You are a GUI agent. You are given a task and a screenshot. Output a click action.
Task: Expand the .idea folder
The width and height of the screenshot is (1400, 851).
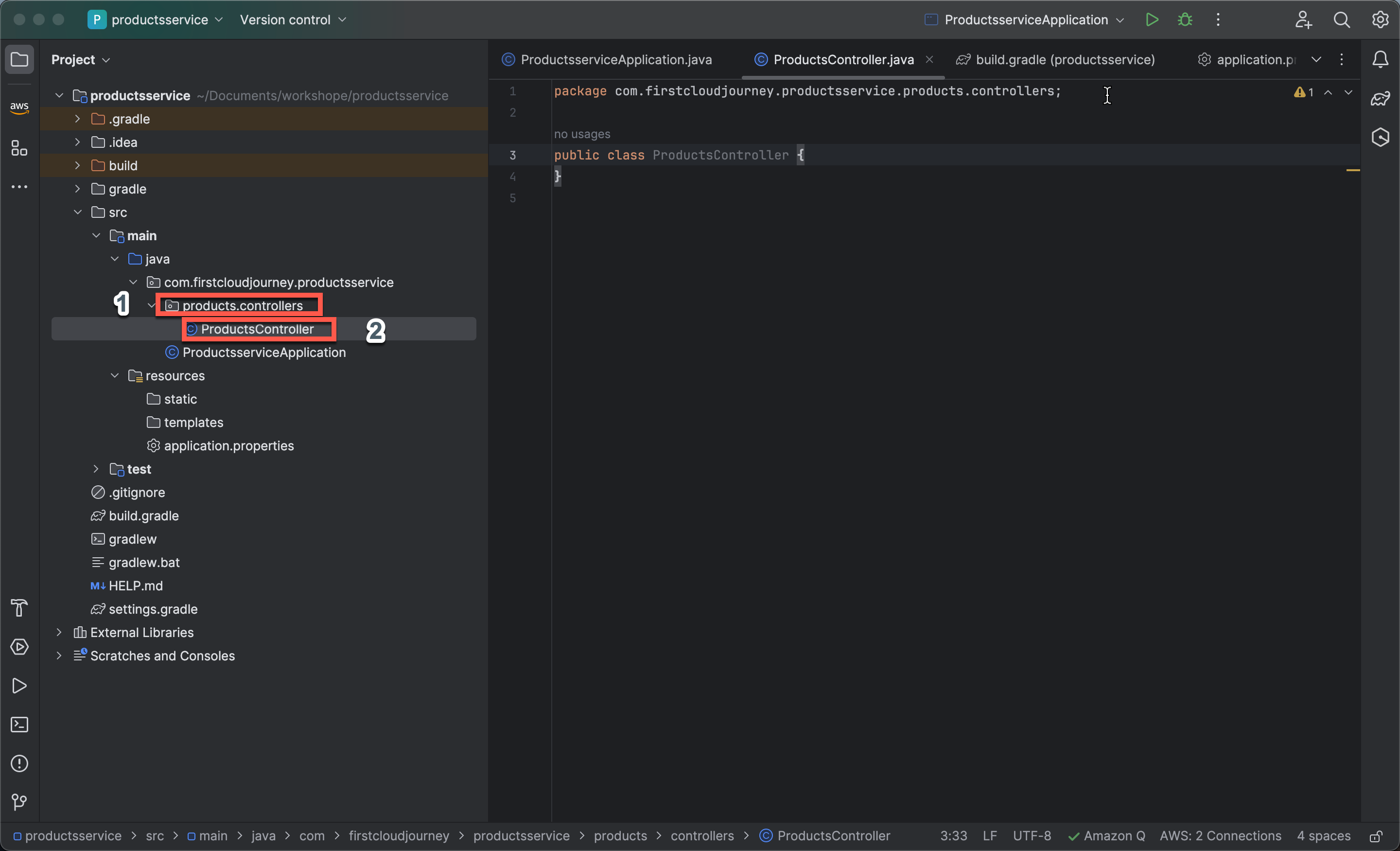(x=77, y=142)
